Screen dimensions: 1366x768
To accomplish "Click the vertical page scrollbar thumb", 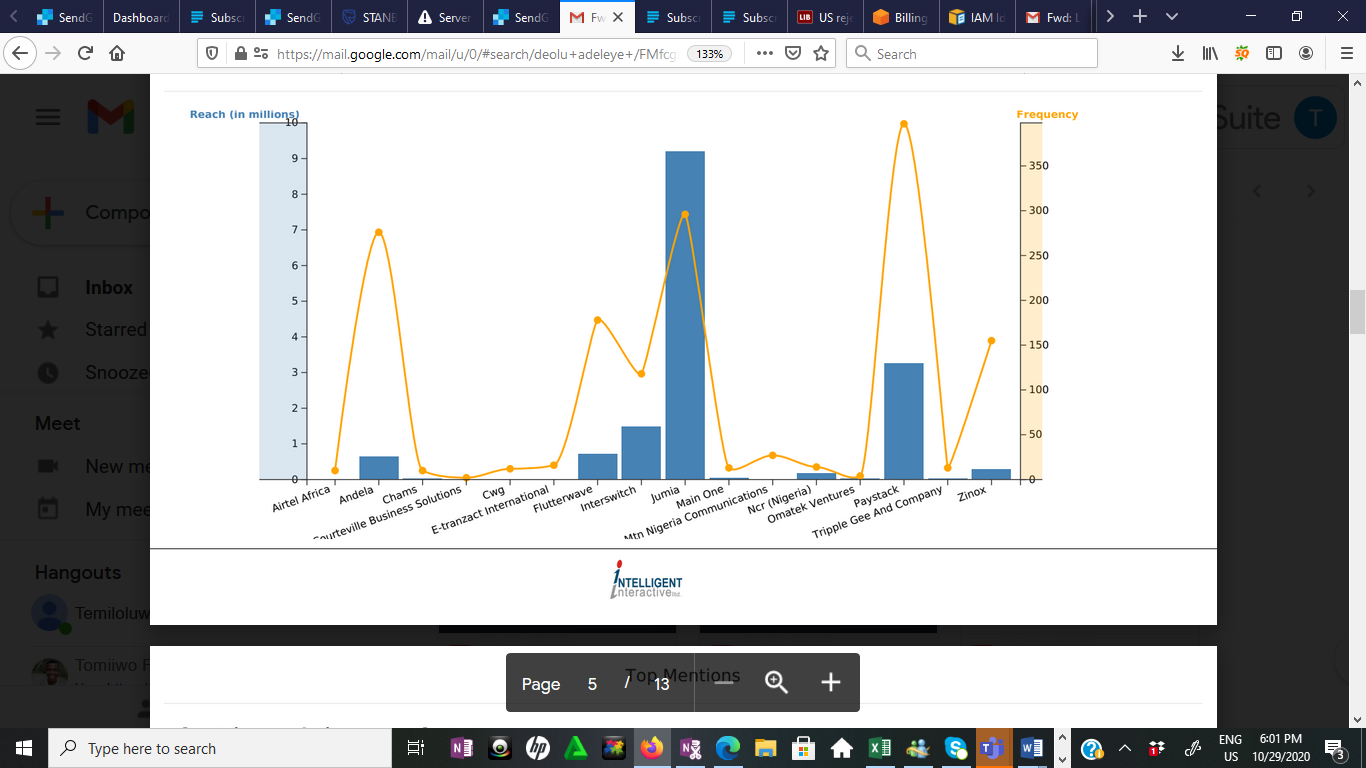I will (1357, 312).
